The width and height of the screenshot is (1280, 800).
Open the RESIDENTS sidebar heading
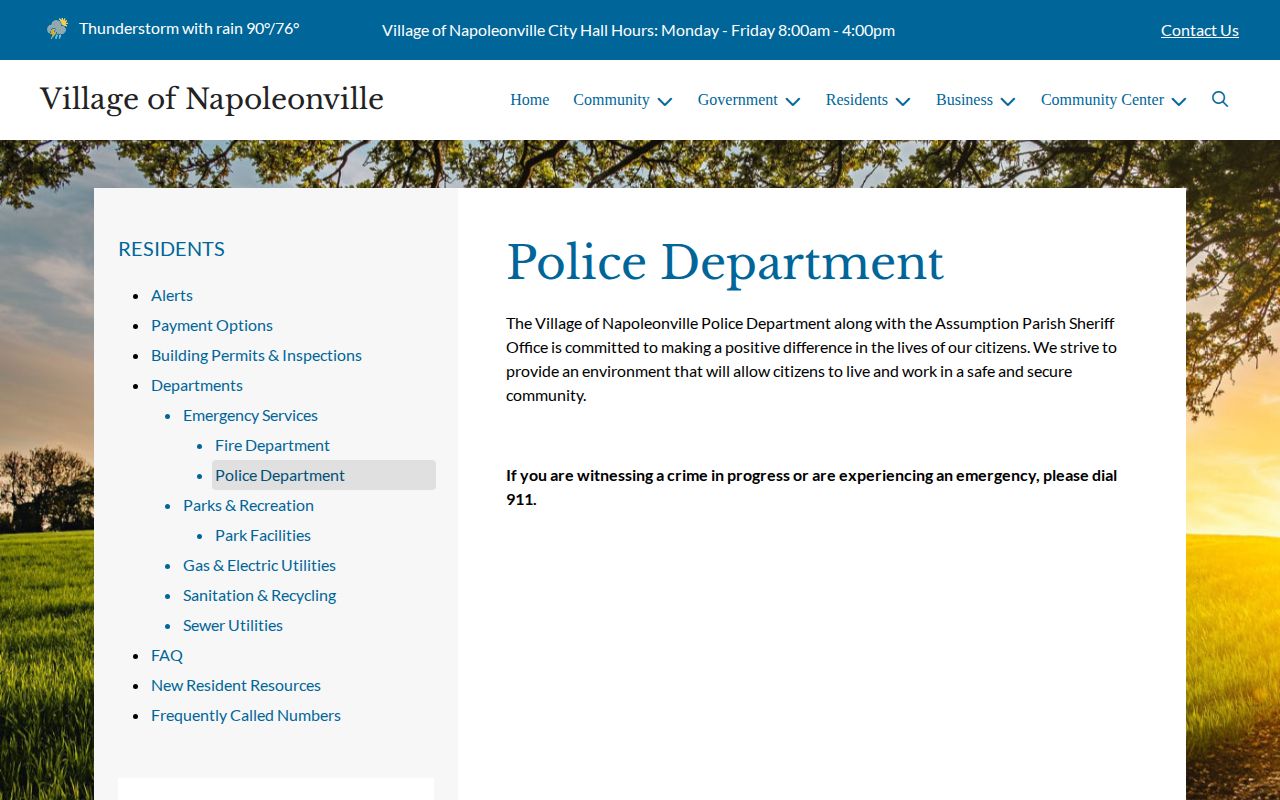click(171, 249)
